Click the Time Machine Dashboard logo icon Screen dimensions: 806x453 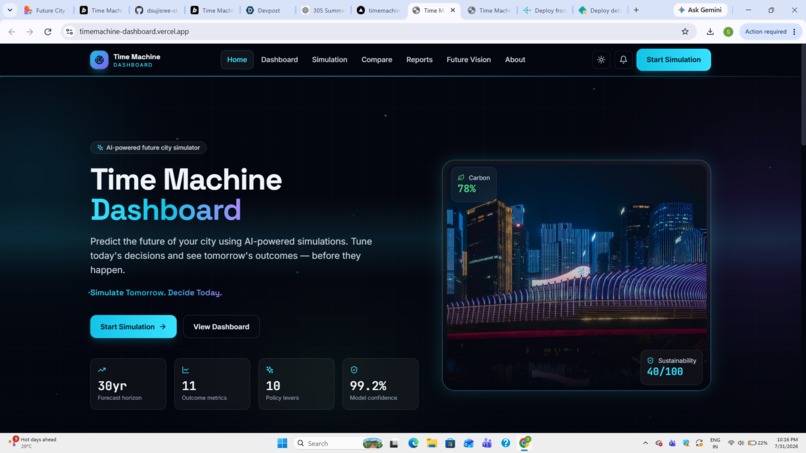(99, 60)
